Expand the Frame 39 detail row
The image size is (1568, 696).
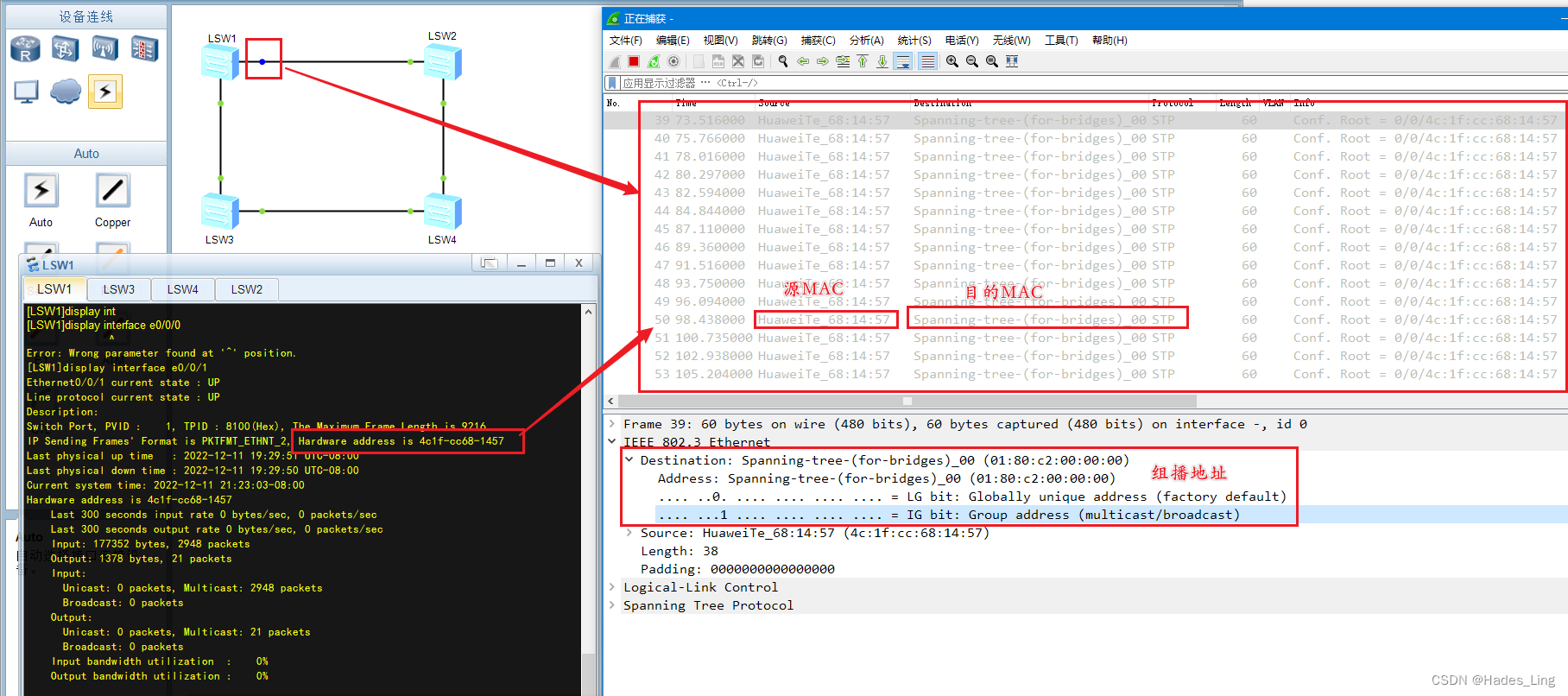pyautogui.click(x=612, y=424)
